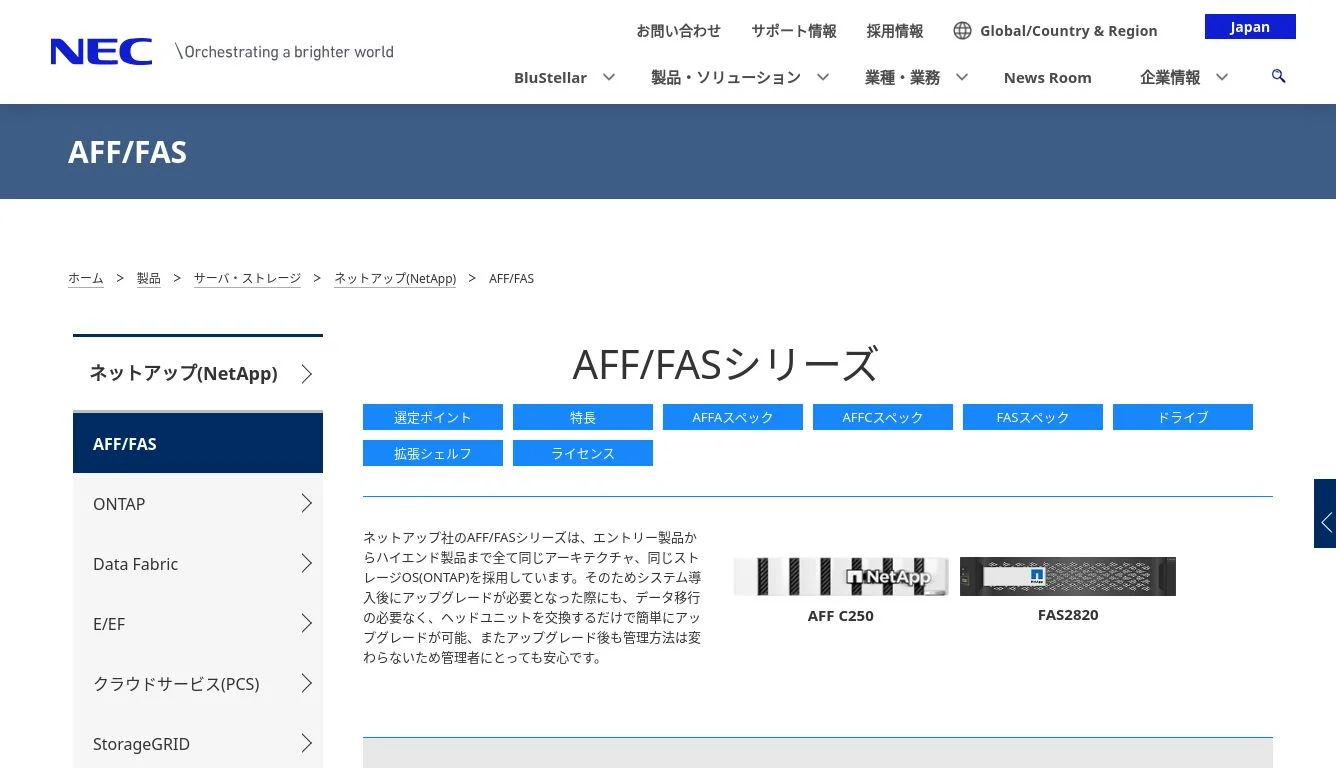
Task: Expand the 業種・業務 dropdown chevron
Action: (x=961, y=77)
